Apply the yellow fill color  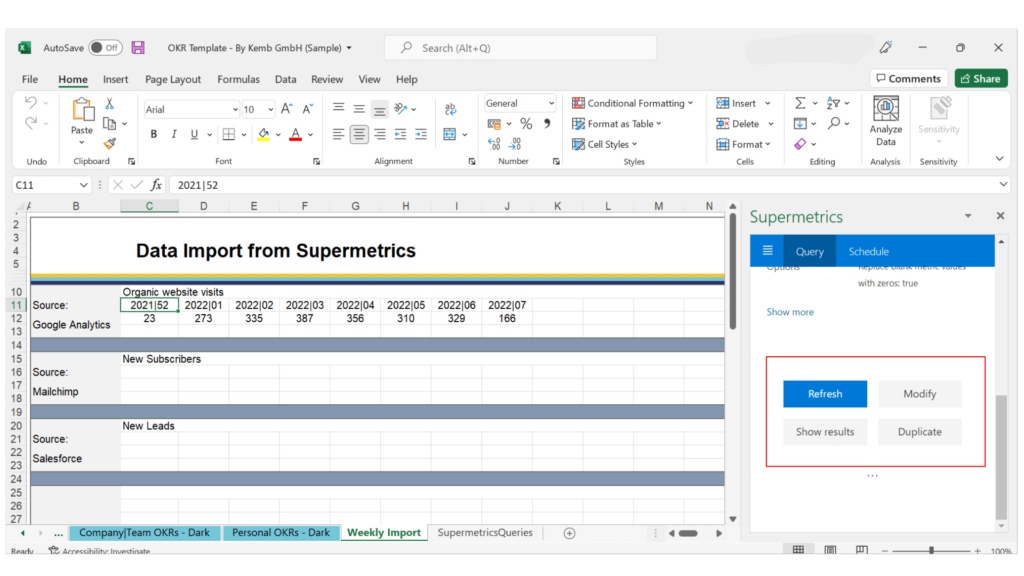pyautogui.click(x=263, y=135)
